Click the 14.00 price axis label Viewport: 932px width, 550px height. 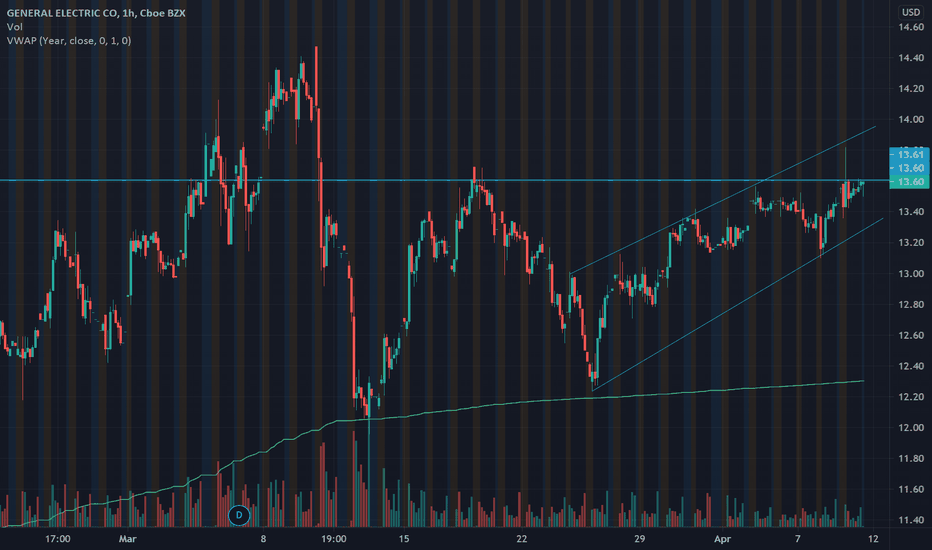[911, 120]
